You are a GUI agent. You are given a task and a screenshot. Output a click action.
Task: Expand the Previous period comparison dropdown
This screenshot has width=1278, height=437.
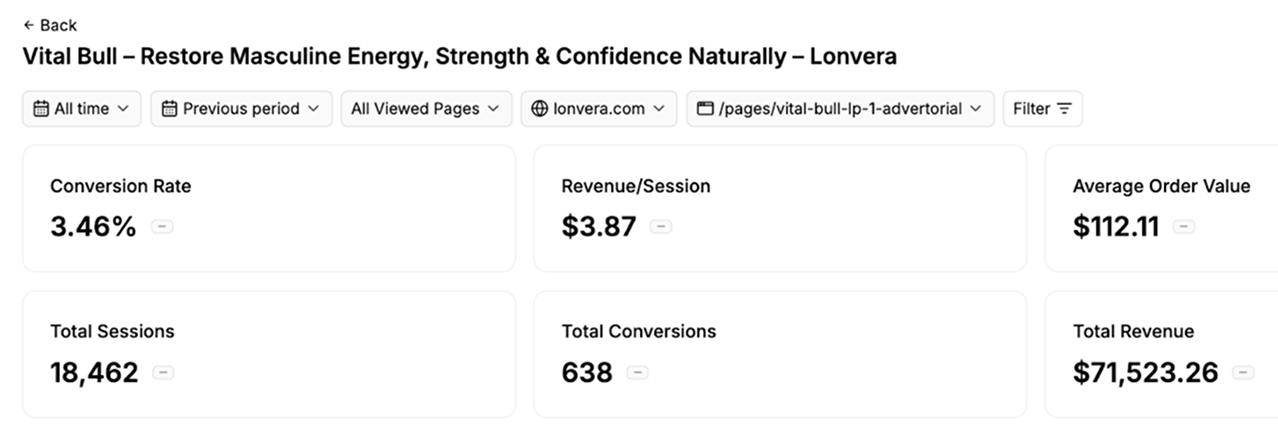[x=241, y=109]
